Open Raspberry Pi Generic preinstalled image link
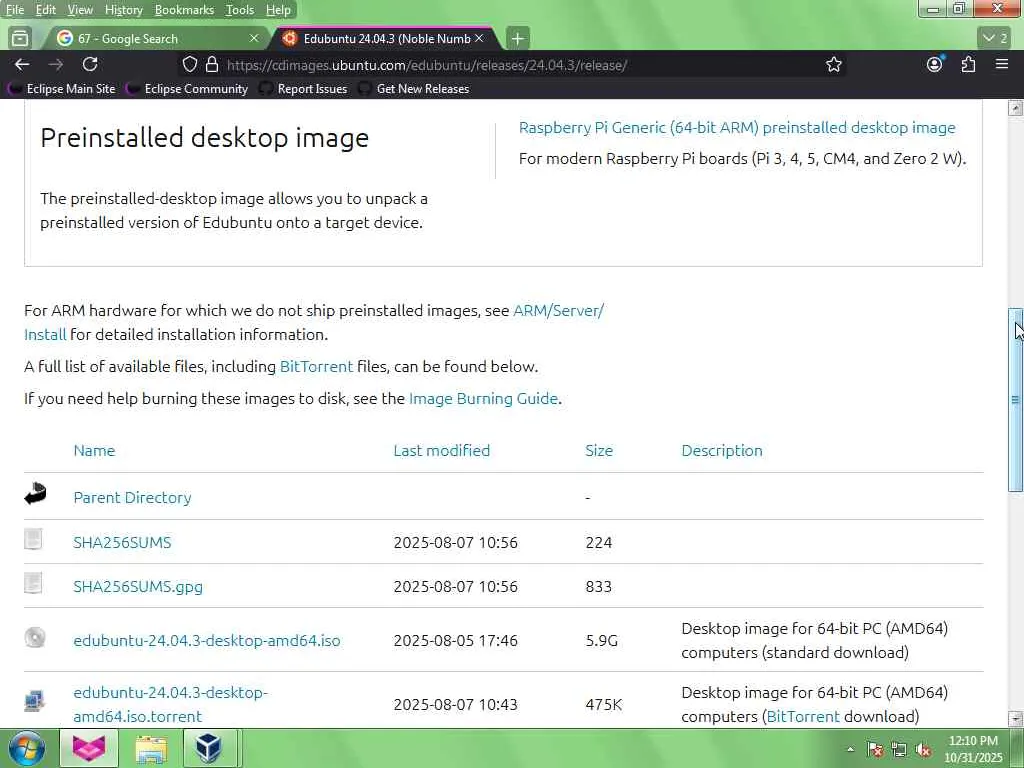Screen dimensions: 1024x768 tap(737, 127)
